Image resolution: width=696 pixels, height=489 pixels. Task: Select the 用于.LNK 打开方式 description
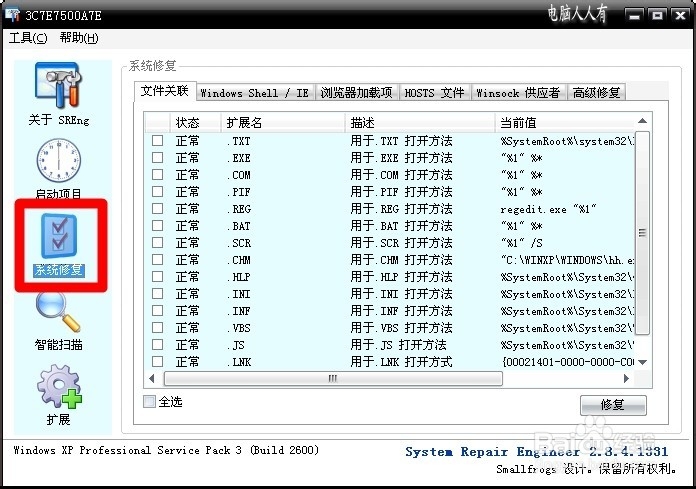[x=401, y=362]
